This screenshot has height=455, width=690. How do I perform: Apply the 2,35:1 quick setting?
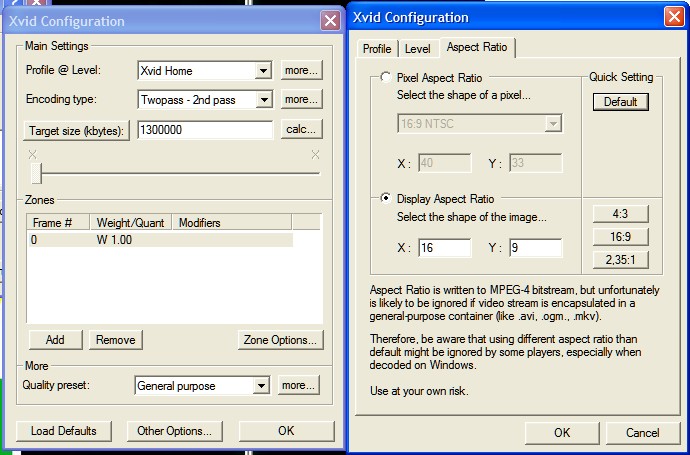tap(620, 260)
